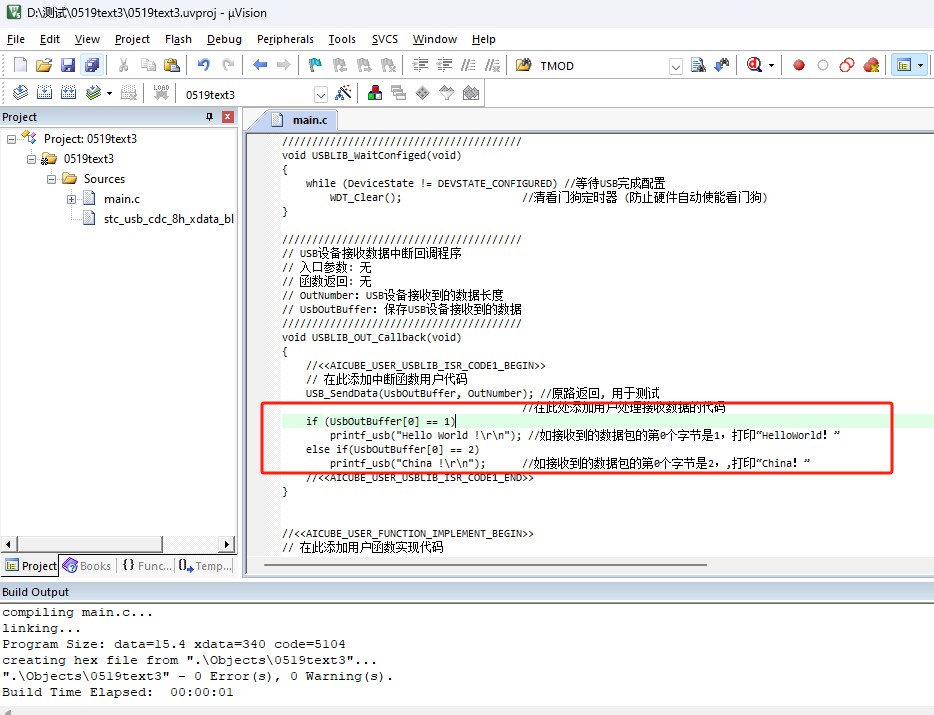The height and width of the screenshot is (715, 934).
Task: Start debug session with red d magnifier
Action: pyautogui.click(x=754, y=65)
